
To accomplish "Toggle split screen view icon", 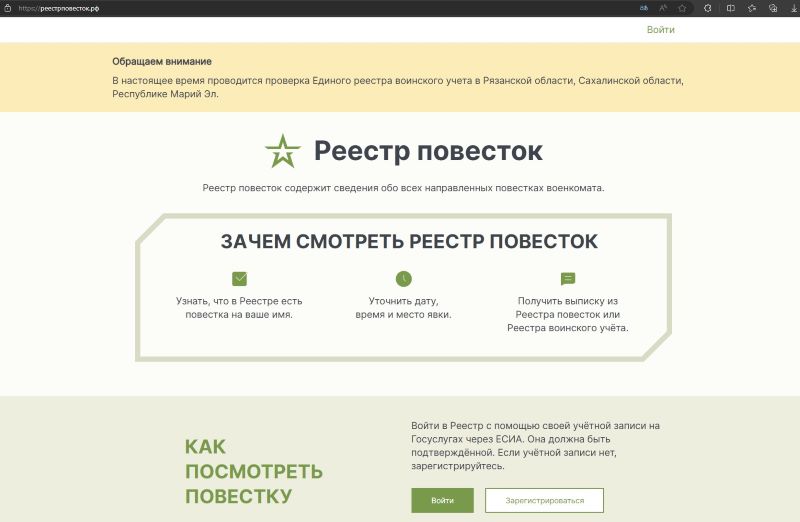I will pyautogui.click(x=731, y=7).
